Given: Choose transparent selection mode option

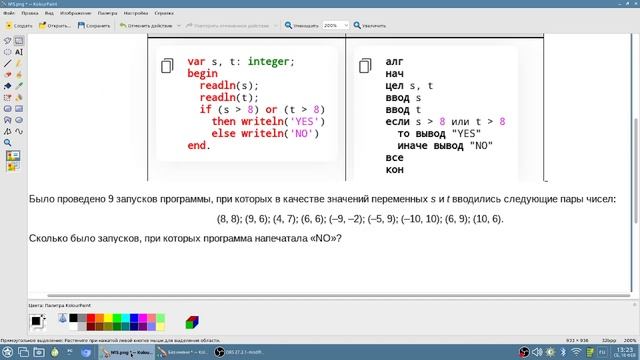Looking at the screenshot, I should click(13, 166).
